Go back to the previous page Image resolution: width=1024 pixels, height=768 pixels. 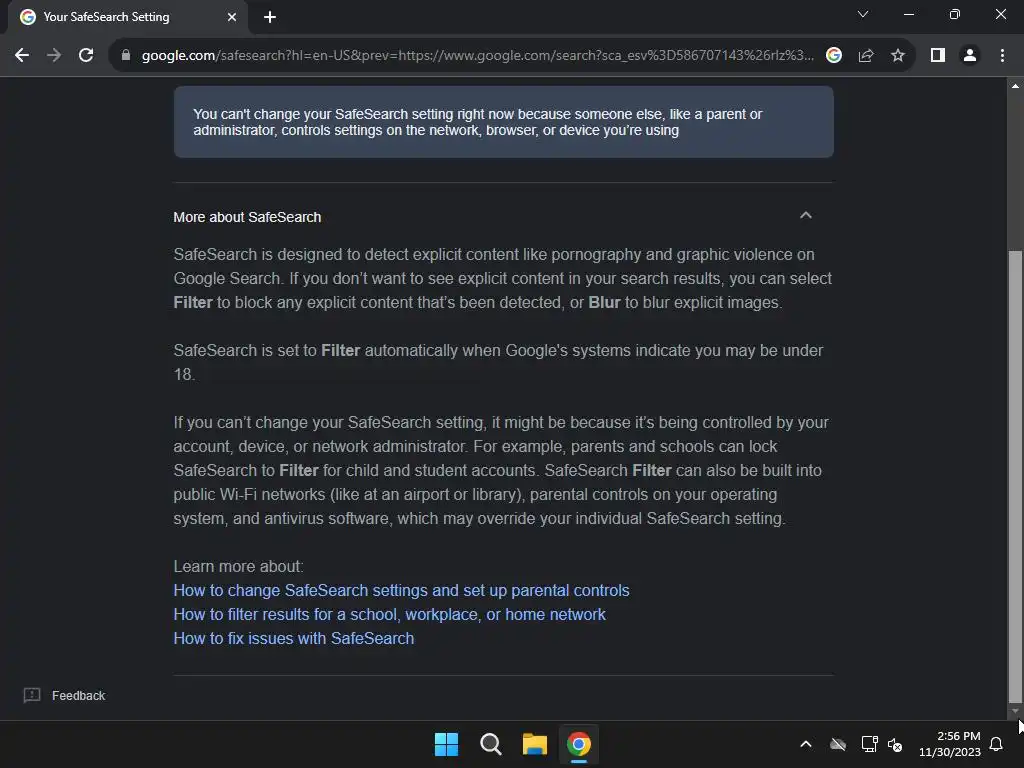click(22, 56)
